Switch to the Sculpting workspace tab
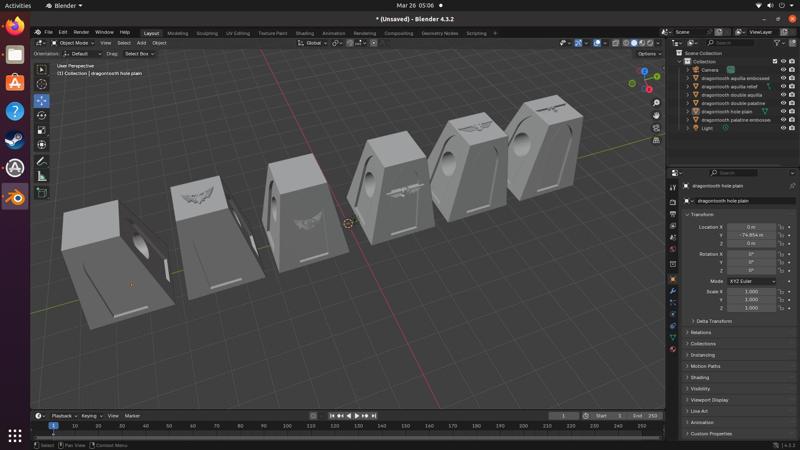The width and height of the screenshot is (800, 450). click(x=207, y=33)
